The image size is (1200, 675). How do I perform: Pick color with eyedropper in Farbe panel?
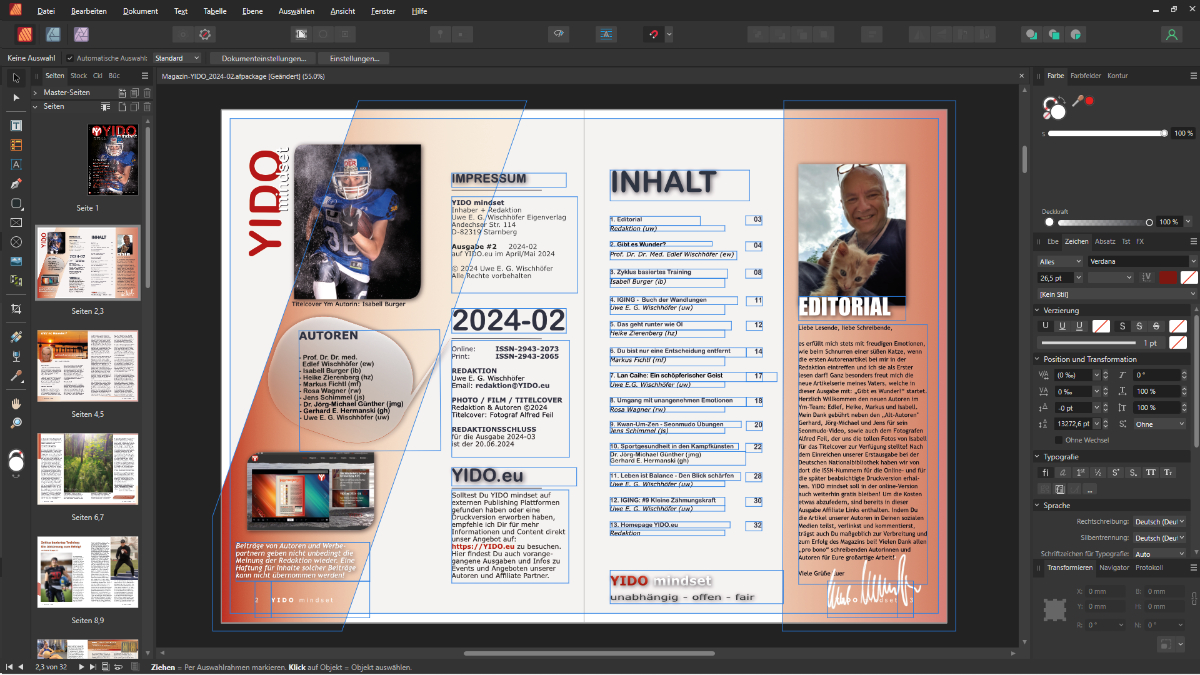1078,101
